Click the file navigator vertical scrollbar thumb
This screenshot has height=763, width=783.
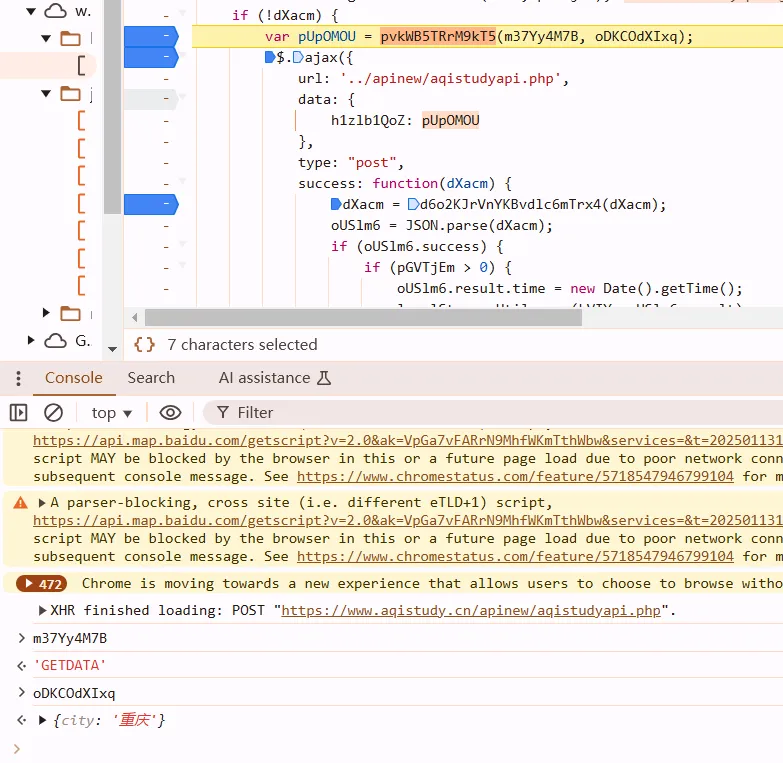click(x=113, y=107)
